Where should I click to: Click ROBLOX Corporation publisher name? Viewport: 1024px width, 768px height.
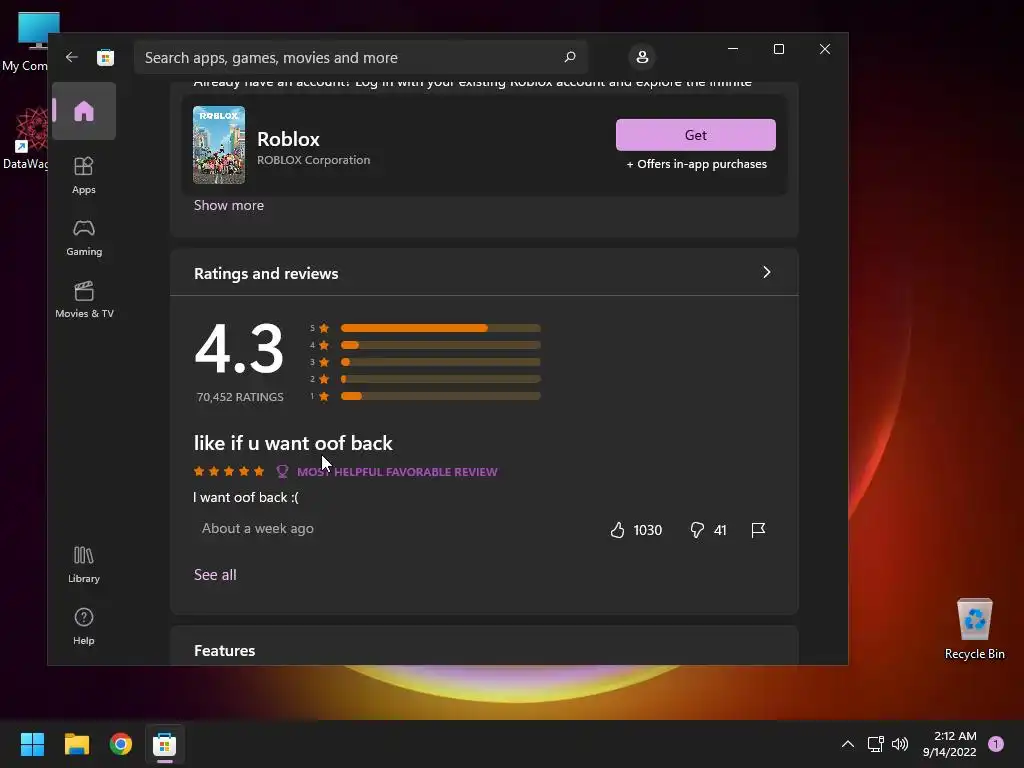(x=313, y=160)
